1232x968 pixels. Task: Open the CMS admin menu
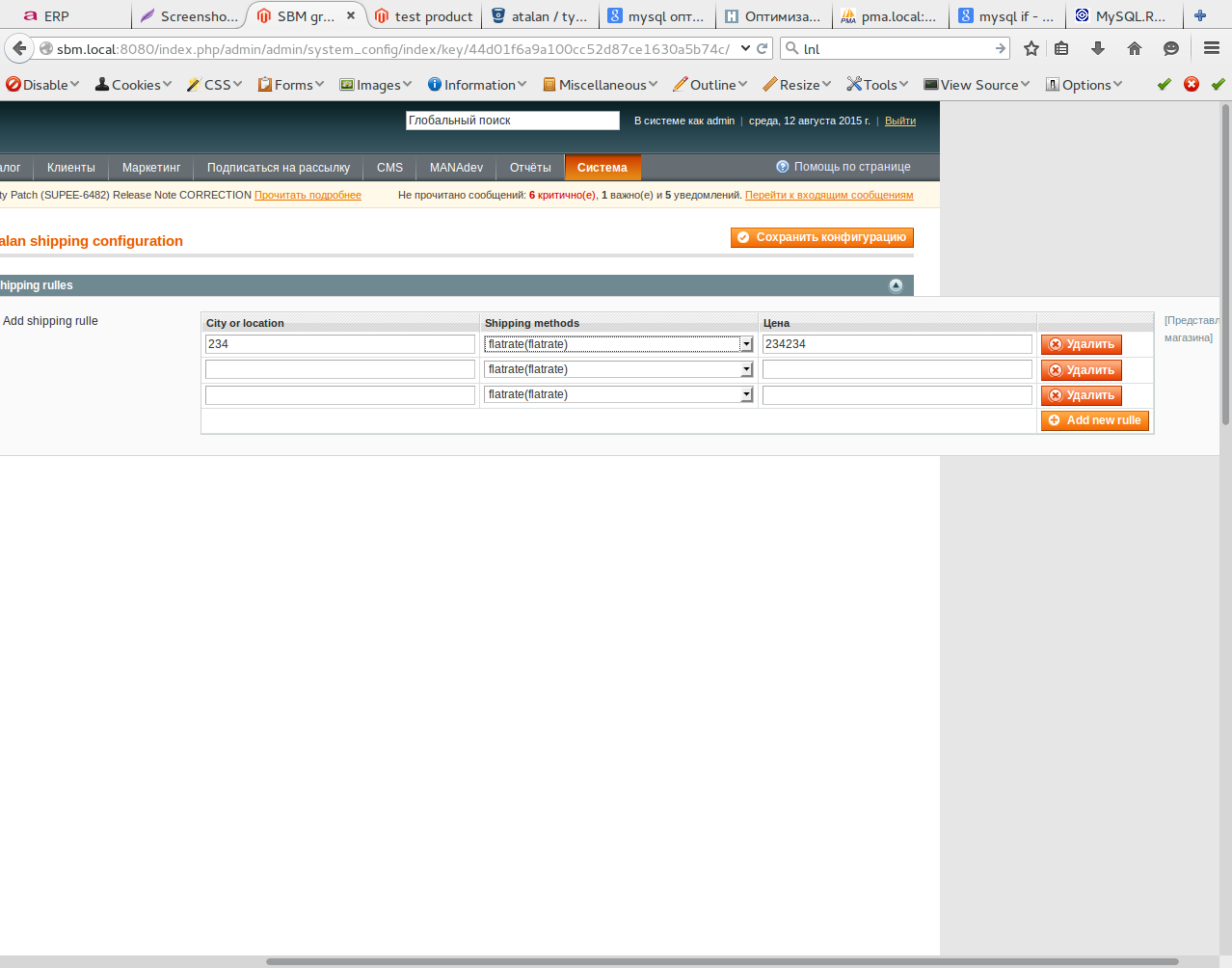tap(390, 168)
